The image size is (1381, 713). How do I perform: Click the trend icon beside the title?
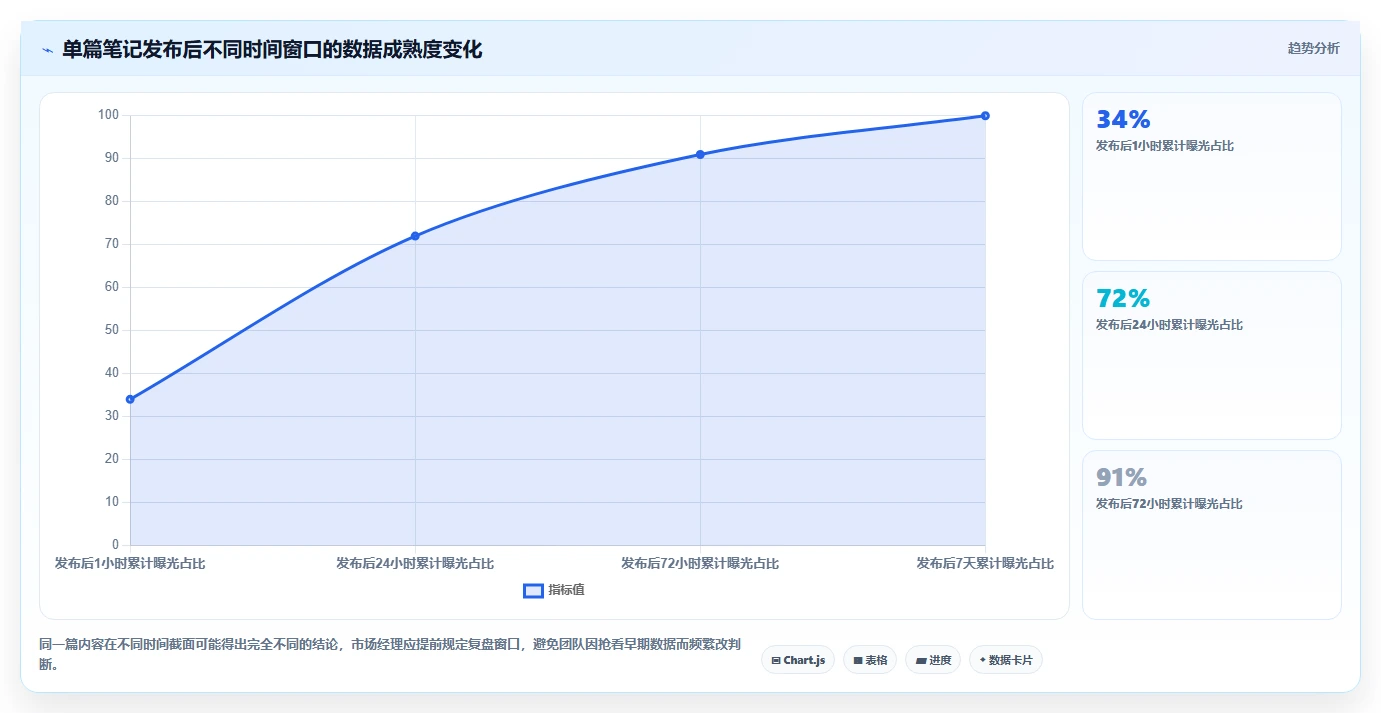(x=47, y=50)
